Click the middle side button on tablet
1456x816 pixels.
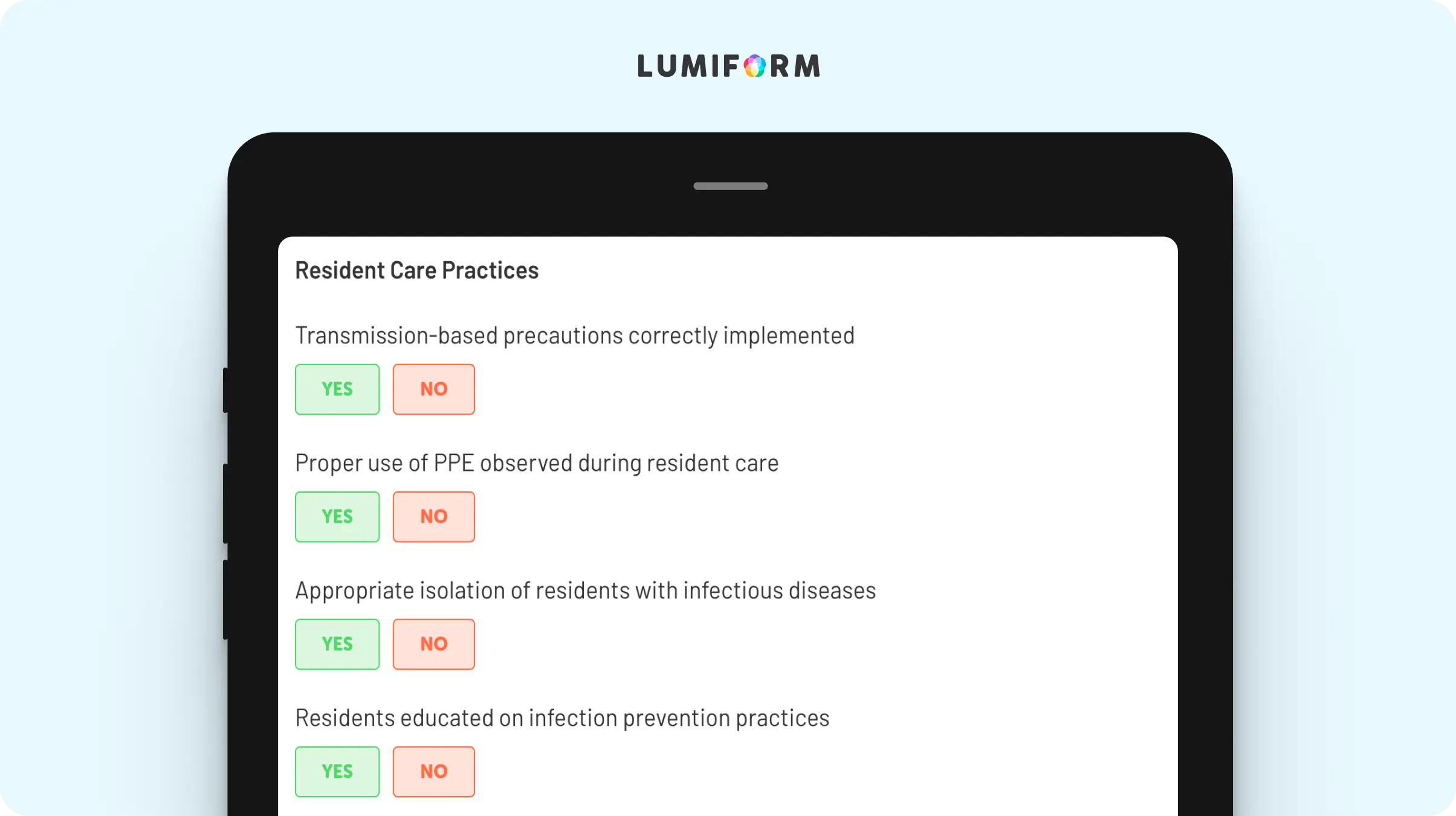[225, 504]
